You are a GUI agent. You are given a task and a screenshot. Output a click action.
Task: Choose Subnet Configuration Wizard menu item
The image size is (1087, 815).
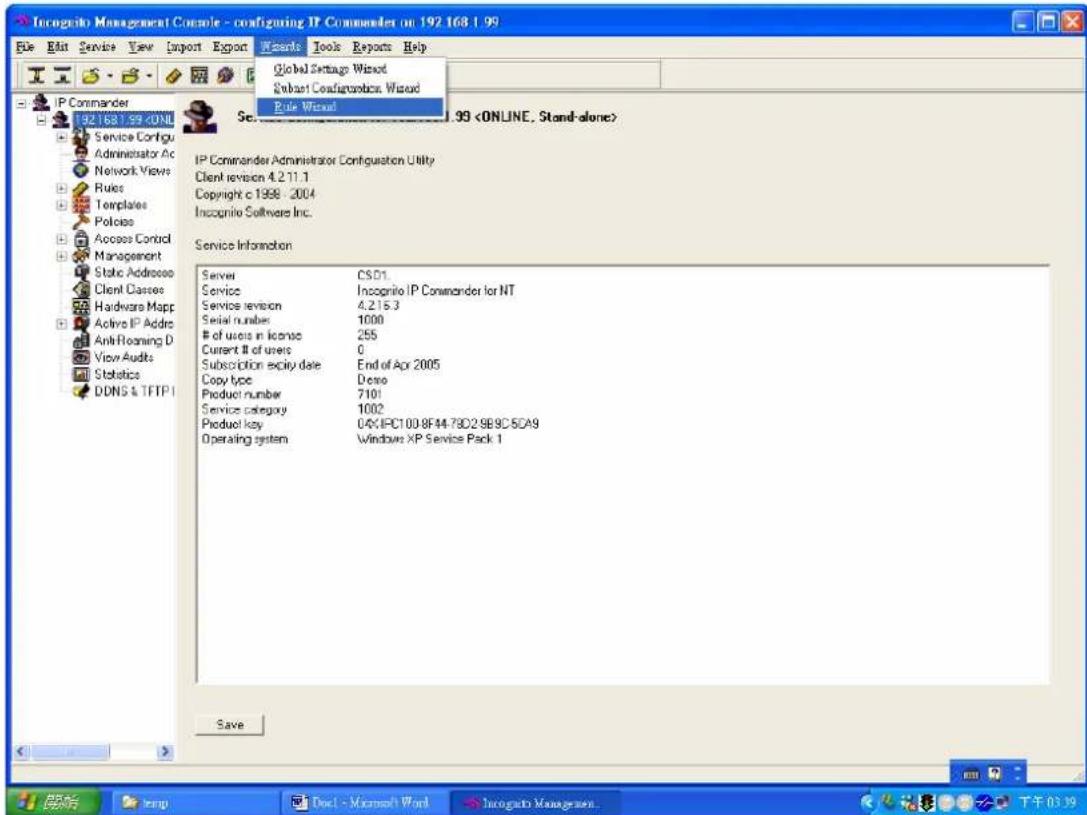[350, 88]
